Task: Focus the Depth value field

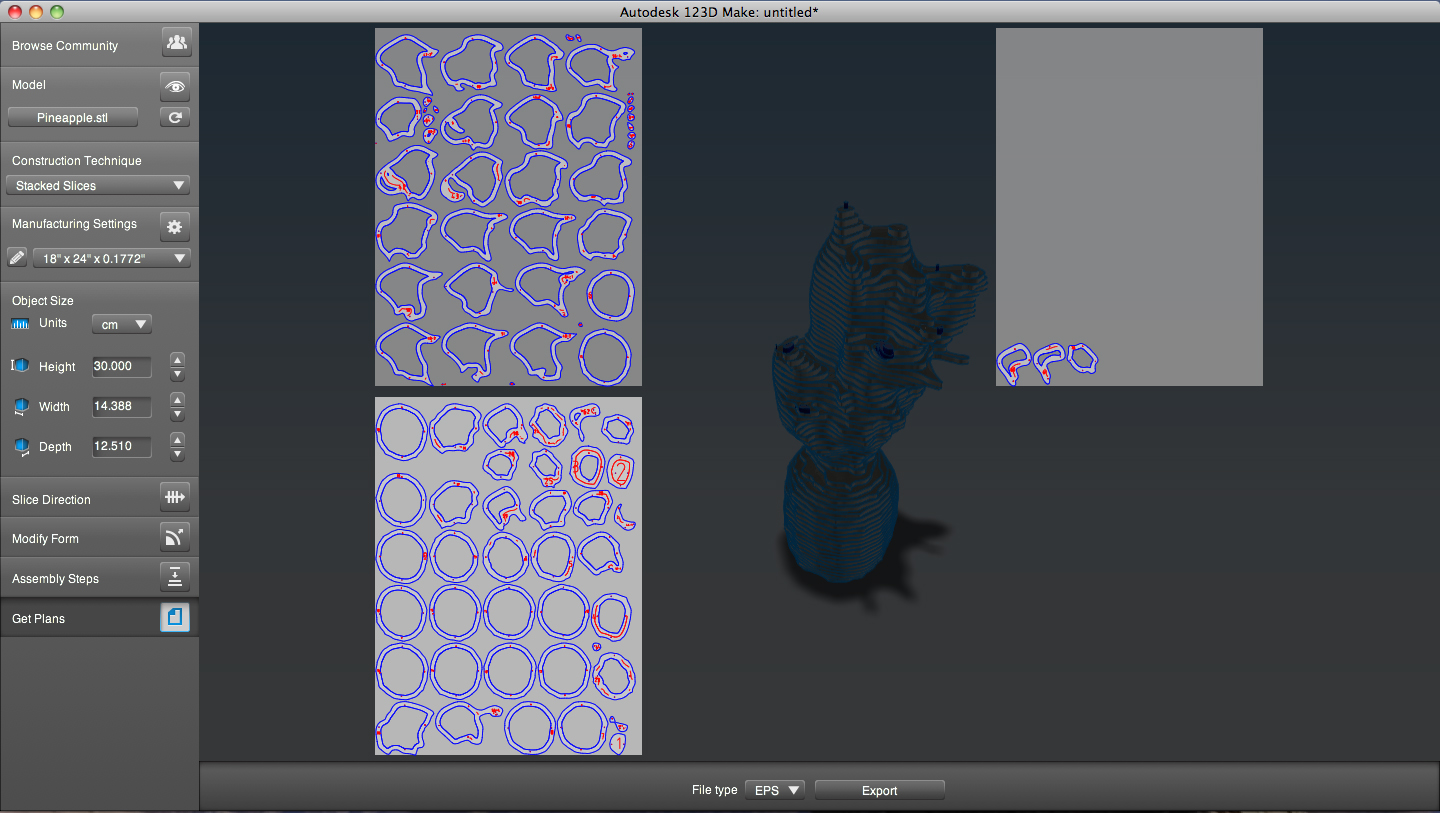Action: pos(121,446)
